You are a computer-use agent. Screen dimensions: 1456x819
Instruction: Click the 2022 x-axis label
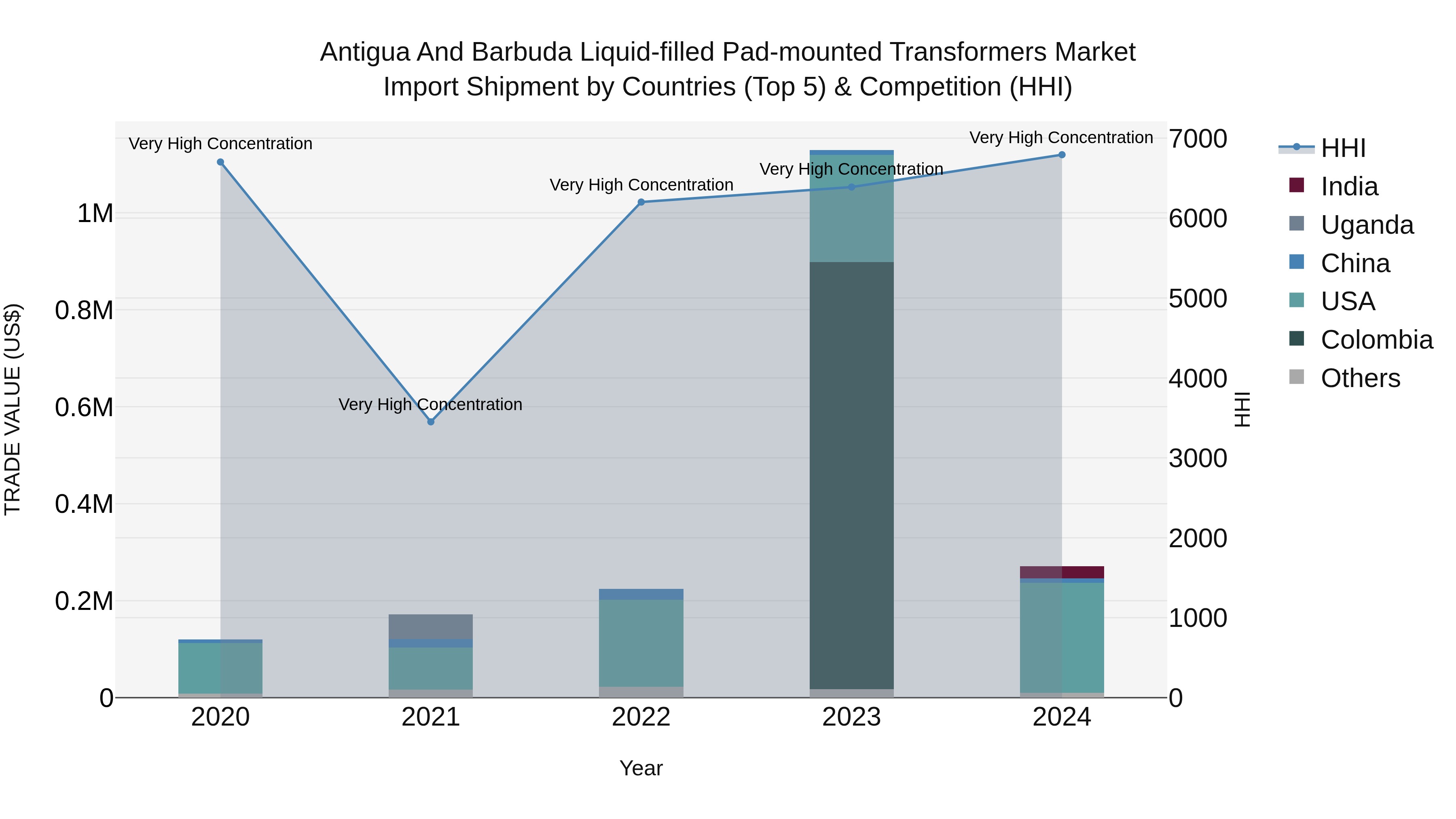click(x=641, y=717)
